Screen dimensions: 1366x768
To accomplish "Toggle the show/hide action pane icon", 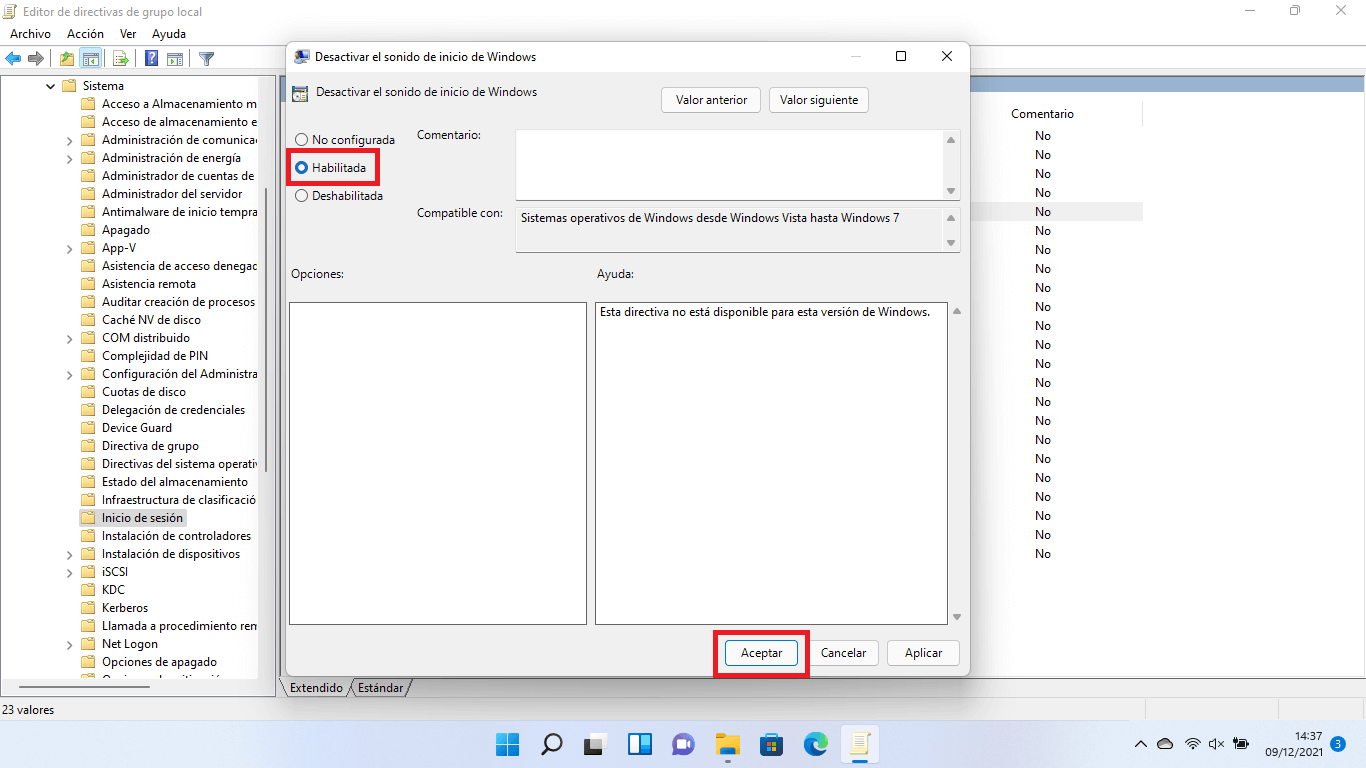I will 175,59.
